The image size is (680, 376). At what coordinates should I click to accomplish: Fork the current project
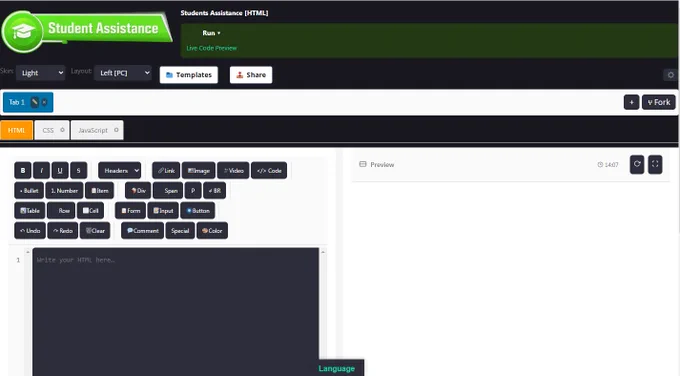[659, 102]
